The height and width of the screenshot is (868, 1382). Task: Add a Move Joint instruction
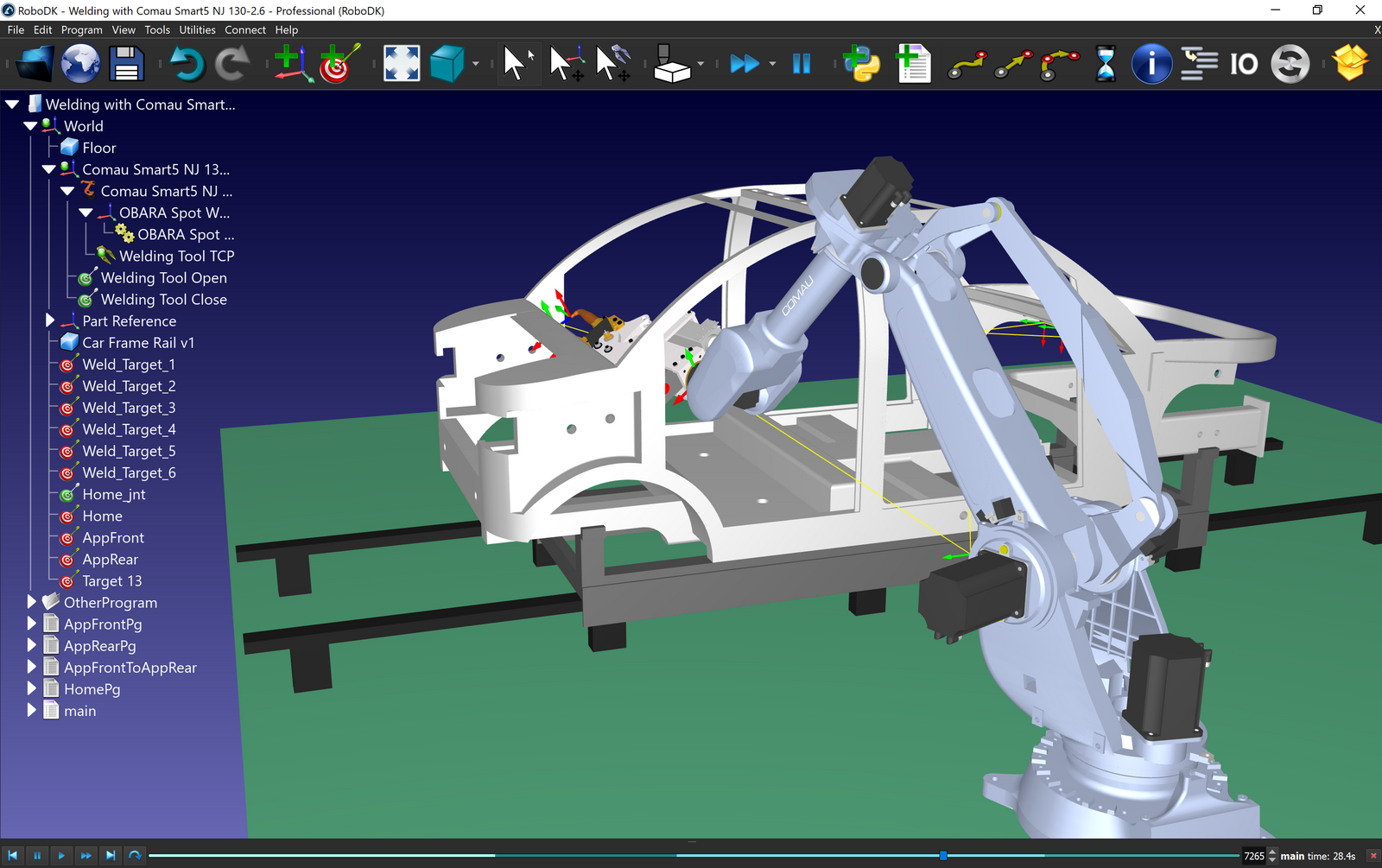point(967,64)
